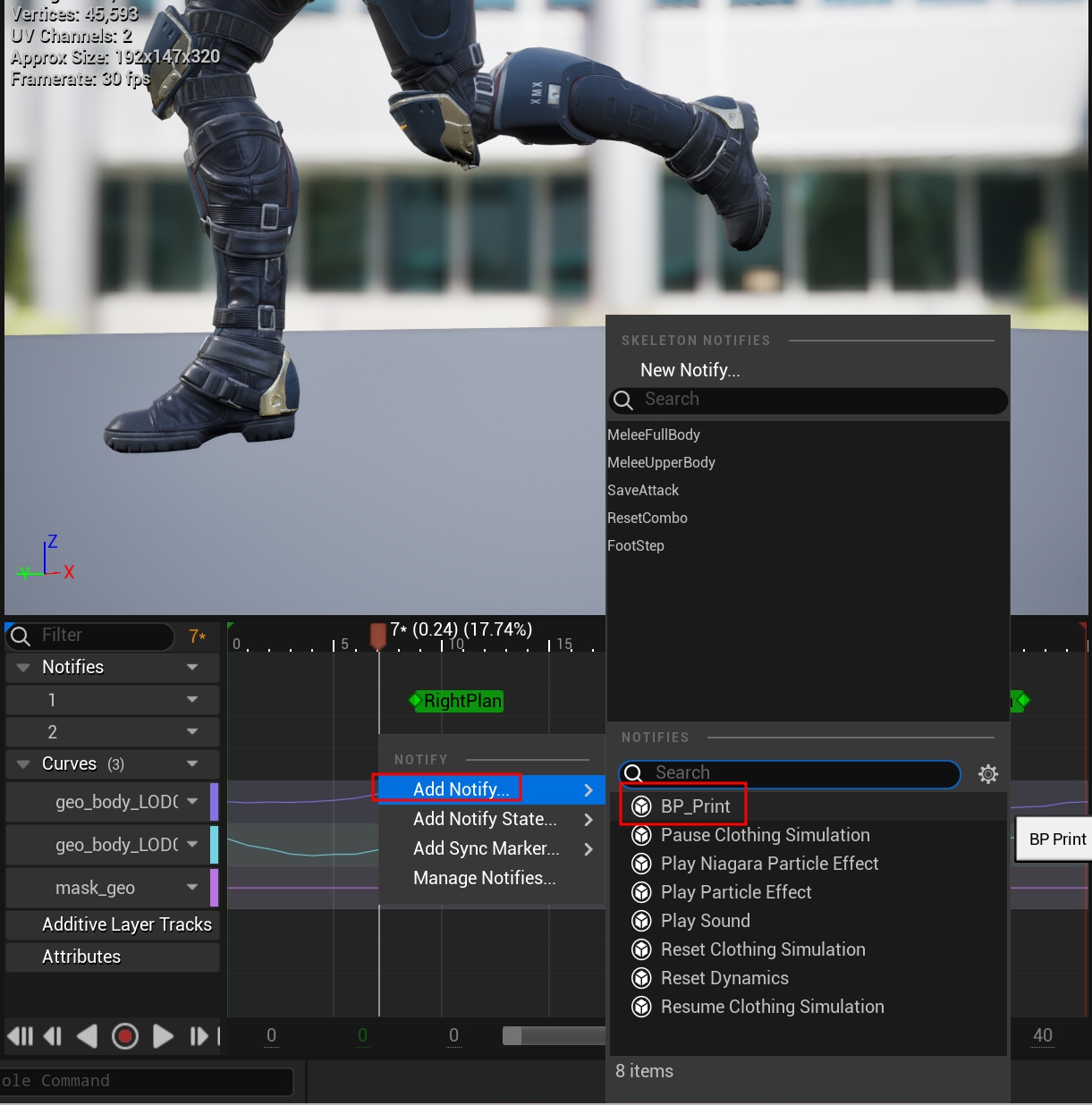Click the Console Command input
The height and width of the screenshot is (1105, 1092).
[147, 1081]
